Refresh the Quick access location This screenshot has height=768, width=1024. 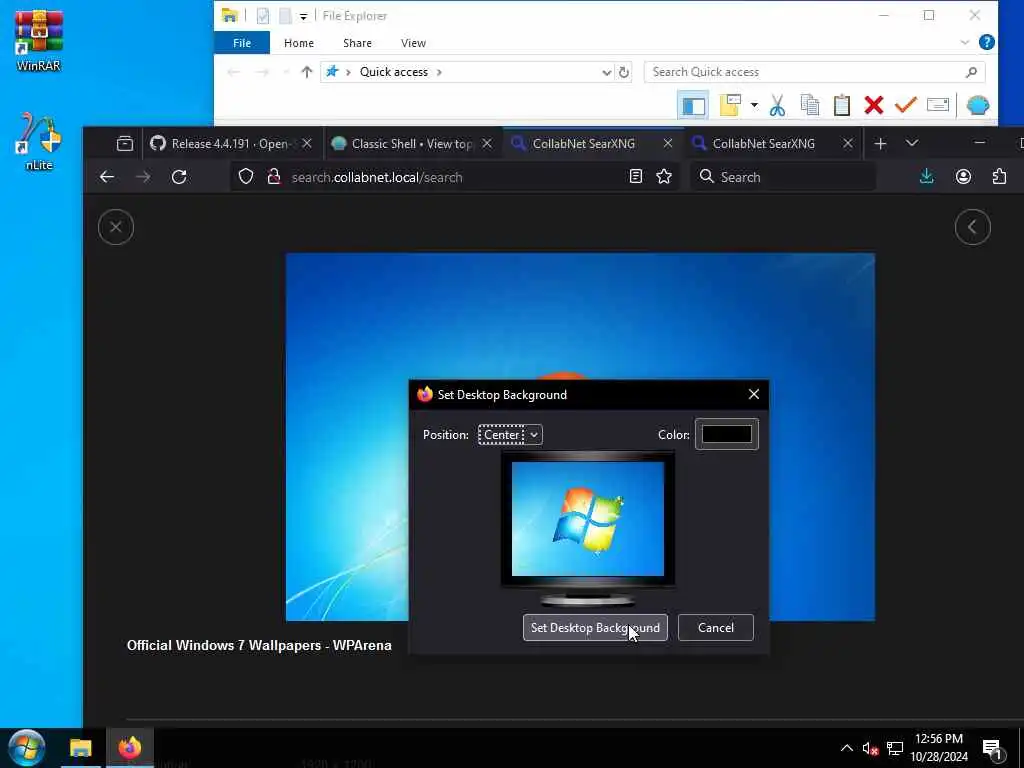click(x=624, y=72)
